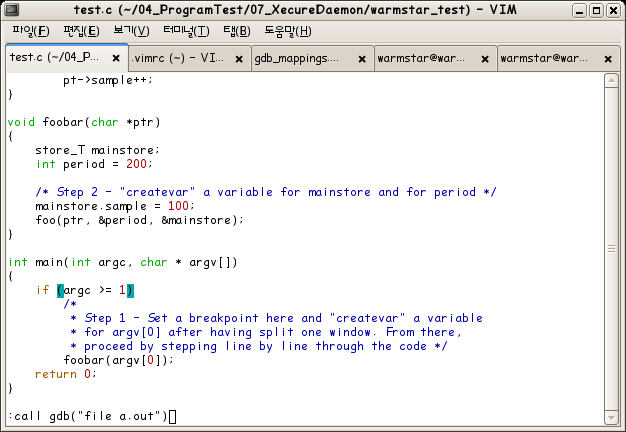626x432 pixels.
Task: Click the value 200 in period declaration
Action: [137, 164]
